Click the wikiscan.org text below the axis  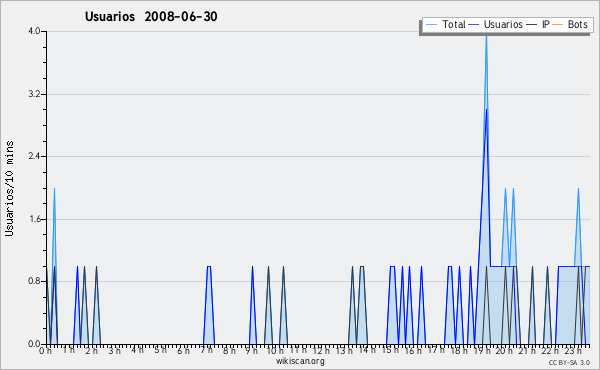pos(300,361)
